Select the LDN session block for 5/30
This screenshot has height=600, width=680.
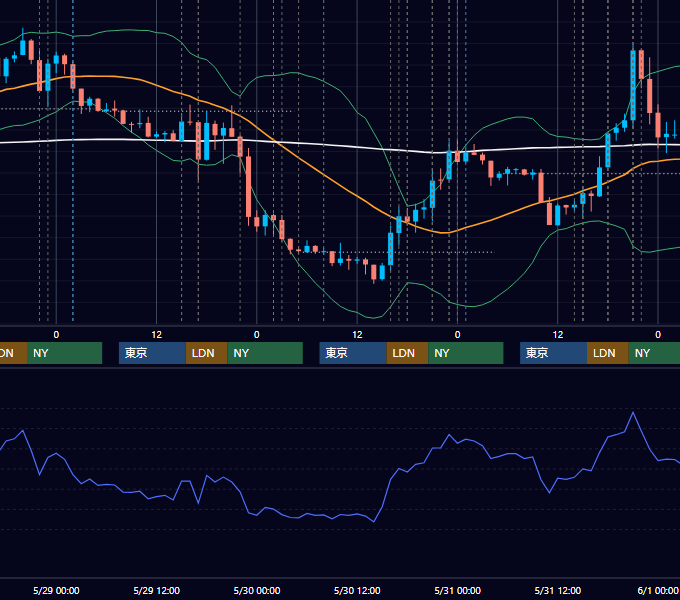[x=407, y=353]
